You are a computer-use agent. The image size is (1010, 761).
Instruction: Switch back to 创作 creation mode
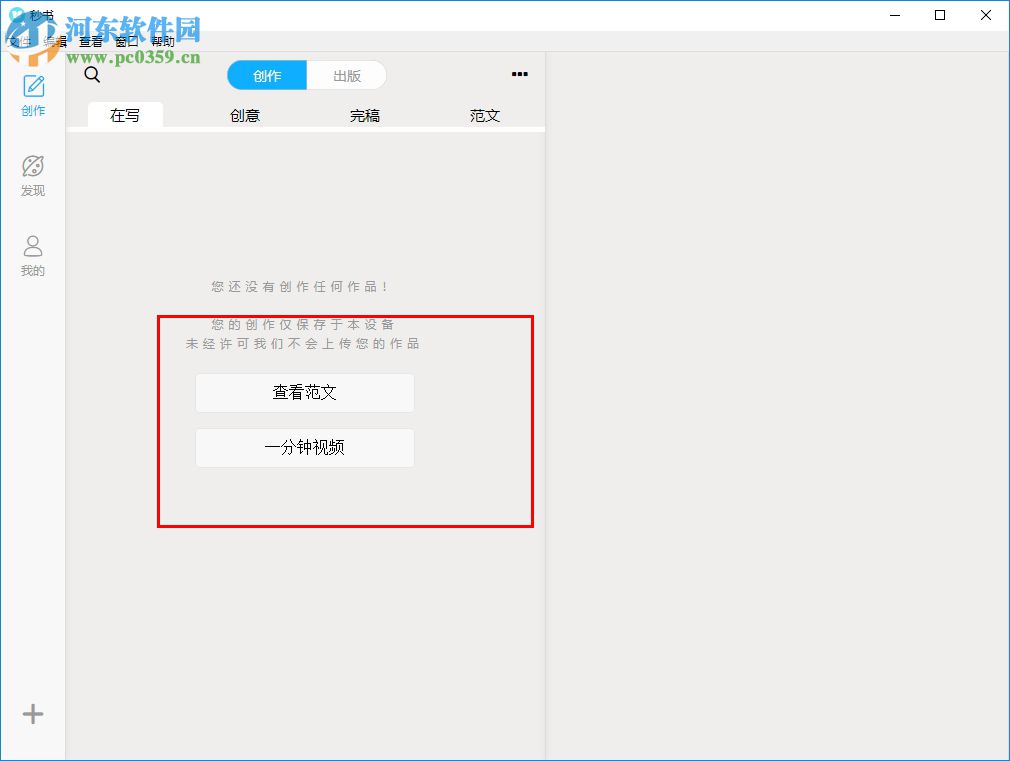[x=267, y=74]
